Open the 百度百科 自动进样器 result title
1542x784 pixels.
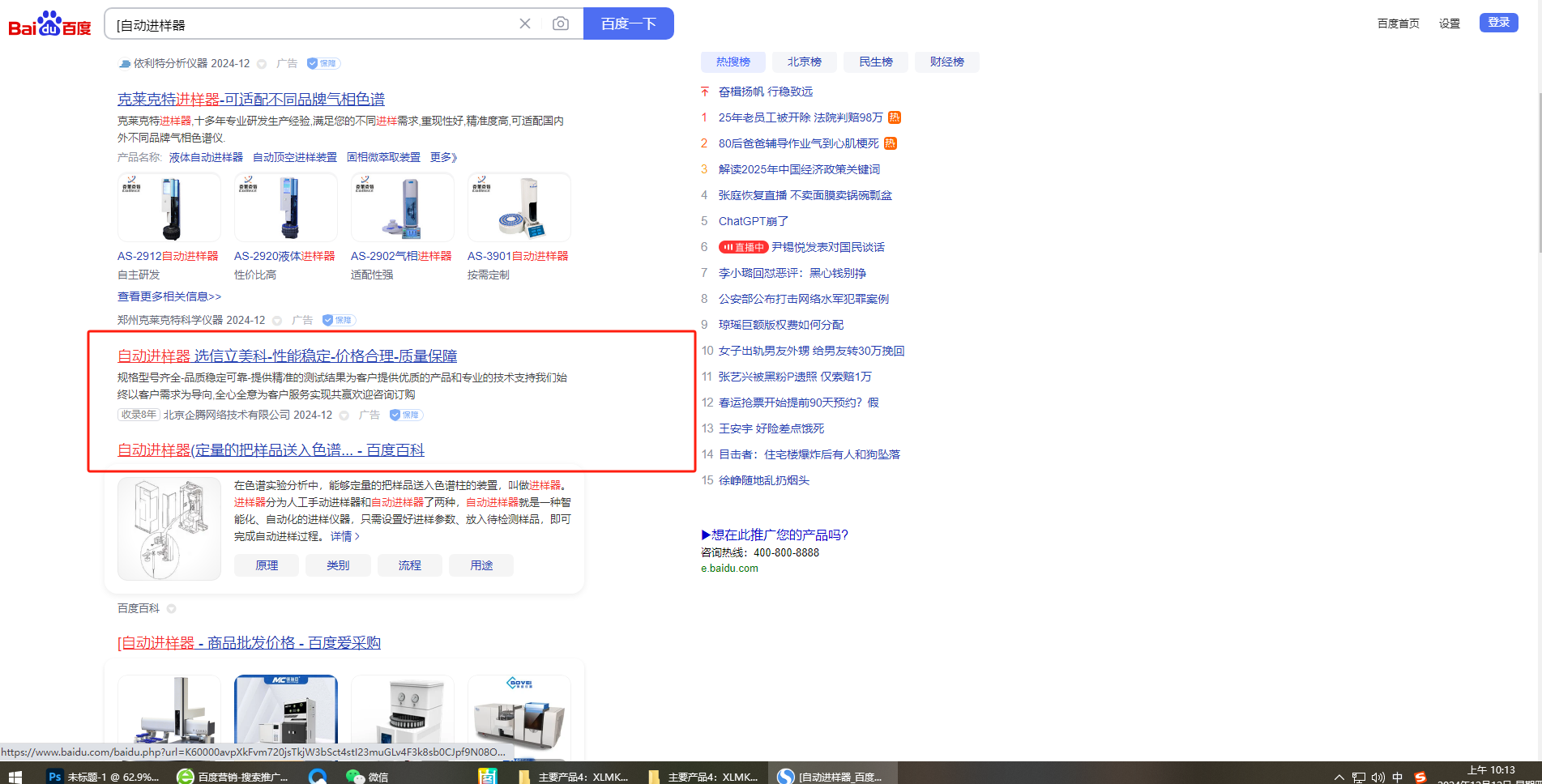click(x=271, y=450)
